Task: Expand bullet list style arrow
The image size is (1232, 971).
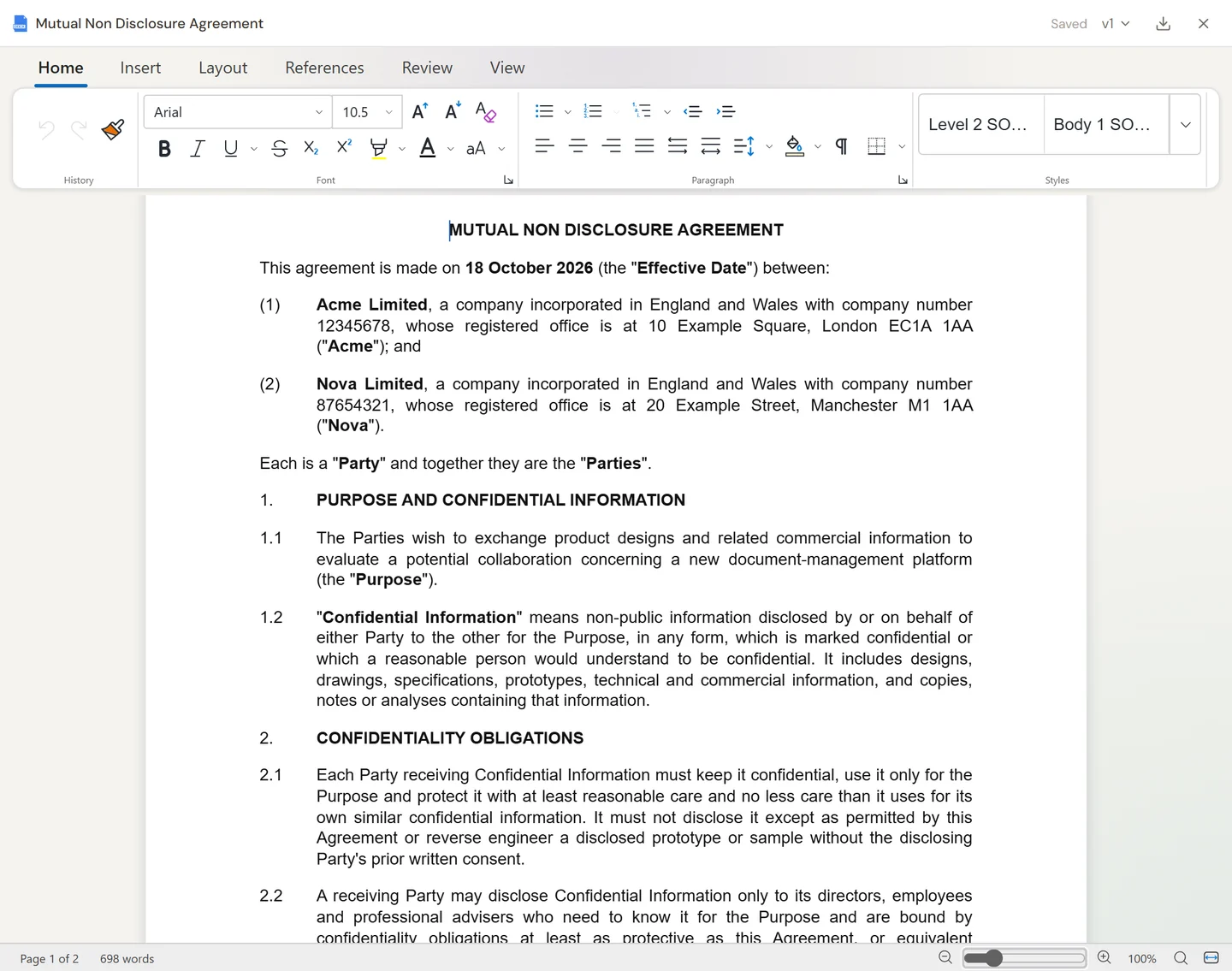Action: pyautogui.click(x=567, y=112)
